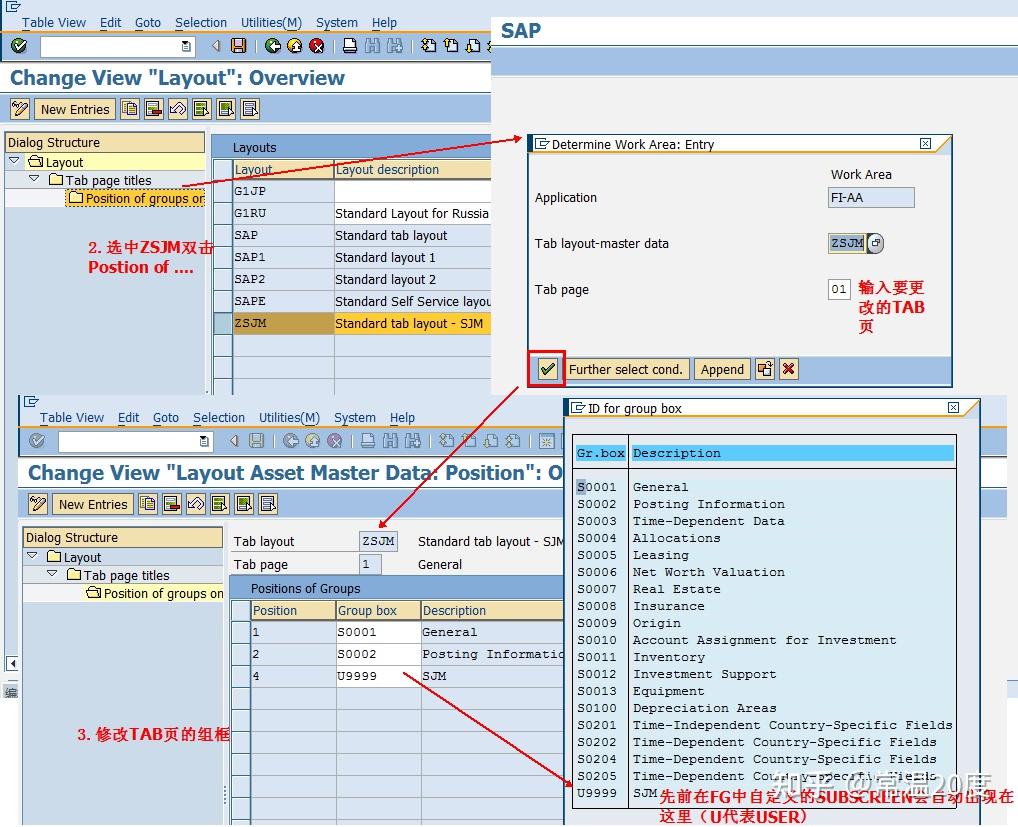Click the New Entries button
Screen dimensions: 1018x827
pos(75,108)
